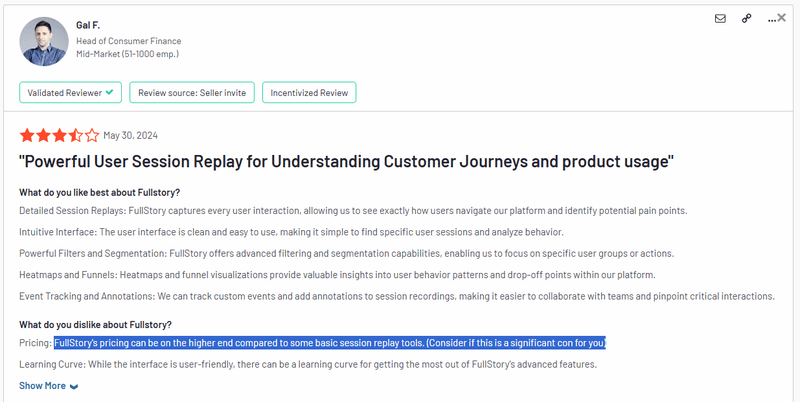Image resolution: width=800 pixels, height=402 pixels.
Task: Open Gal F.'s profile photo
Action: click(x=44, y=41)
